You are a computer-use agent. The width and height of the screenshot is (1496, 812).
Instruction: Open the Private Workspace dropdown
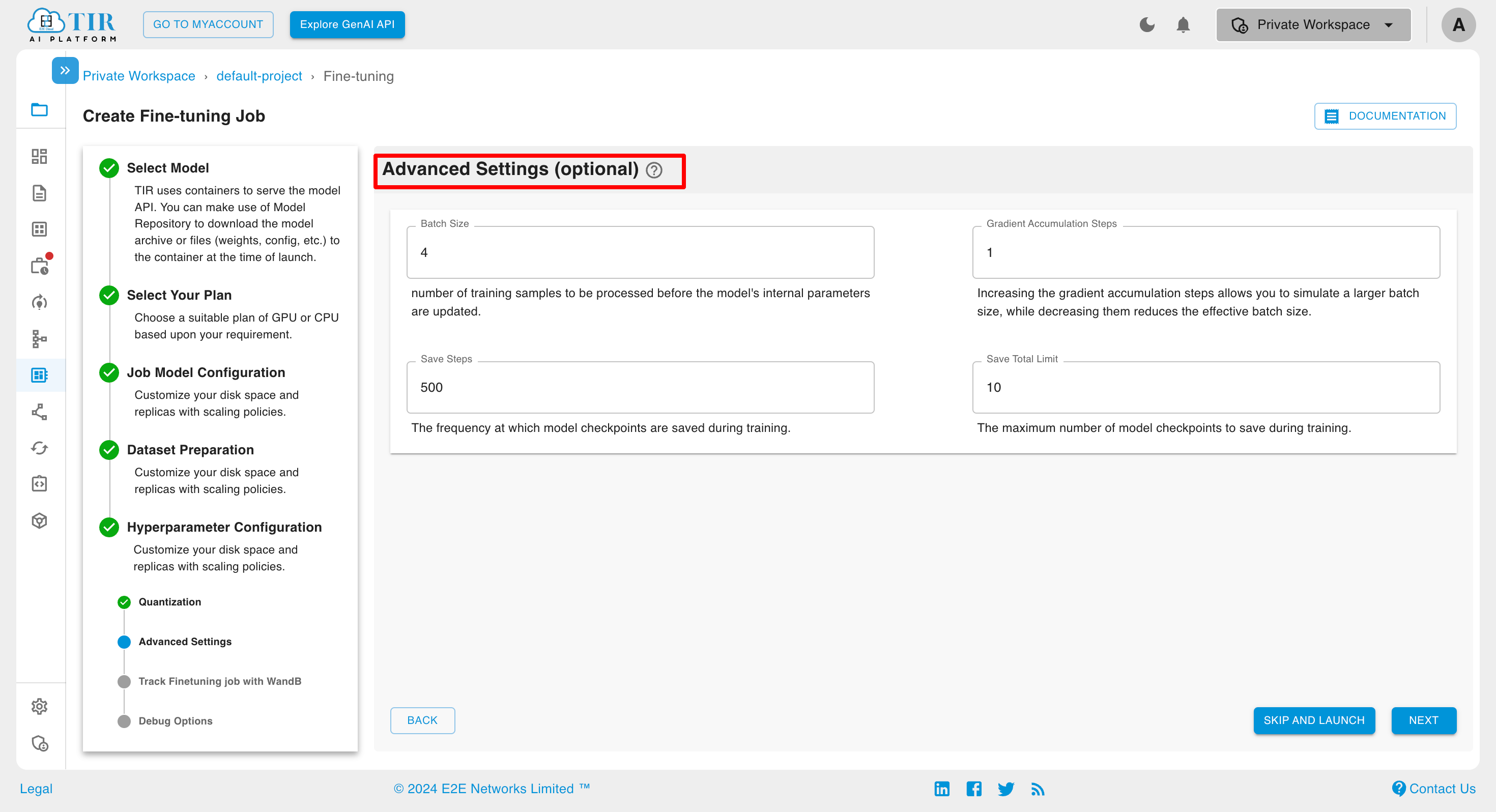click(1313, 24)
